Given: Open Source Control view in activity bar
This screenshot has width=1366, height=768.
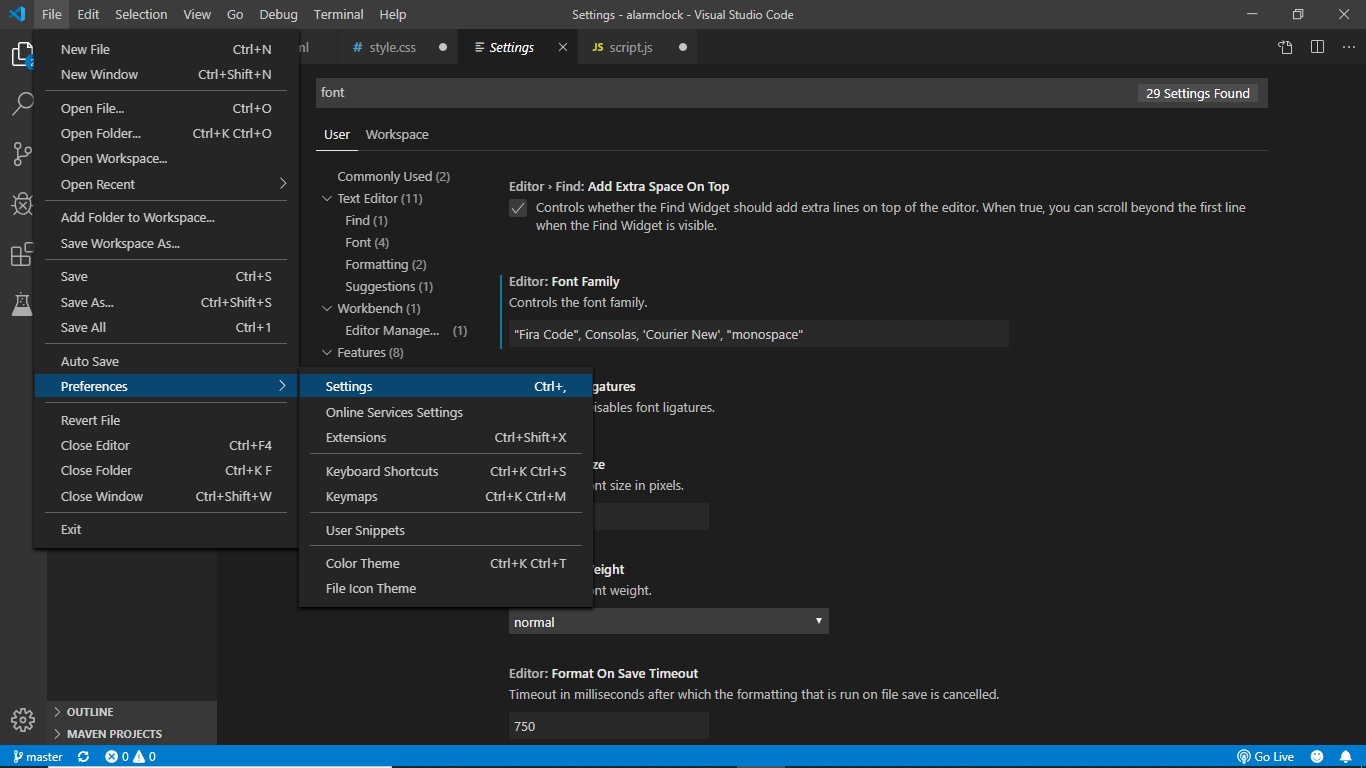Looking at the screenshot, I should (22, 154).
